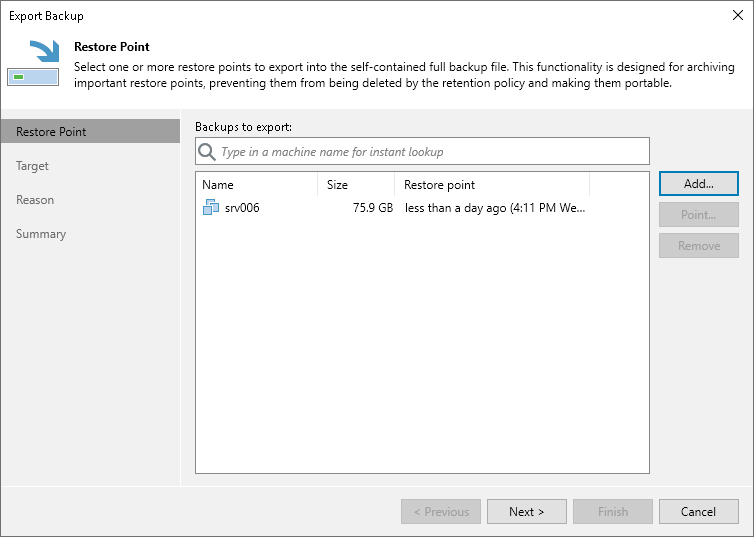Cancel the export backup wizard

[x=698, y=512]
